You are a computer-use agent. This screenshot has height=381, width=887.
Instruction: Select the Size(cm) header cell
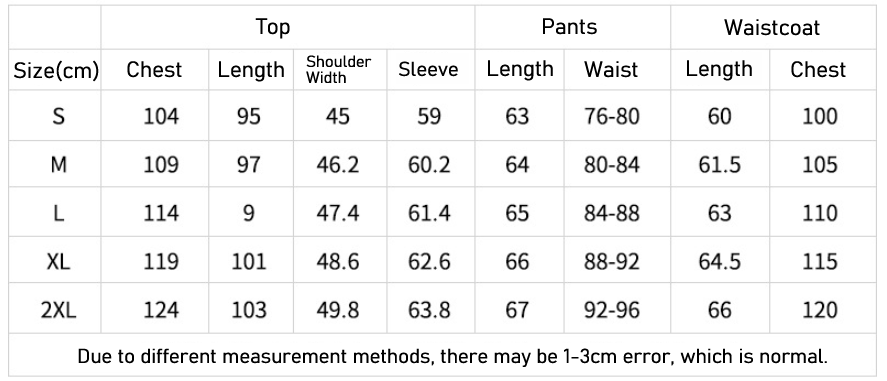(x=56, y=71)
